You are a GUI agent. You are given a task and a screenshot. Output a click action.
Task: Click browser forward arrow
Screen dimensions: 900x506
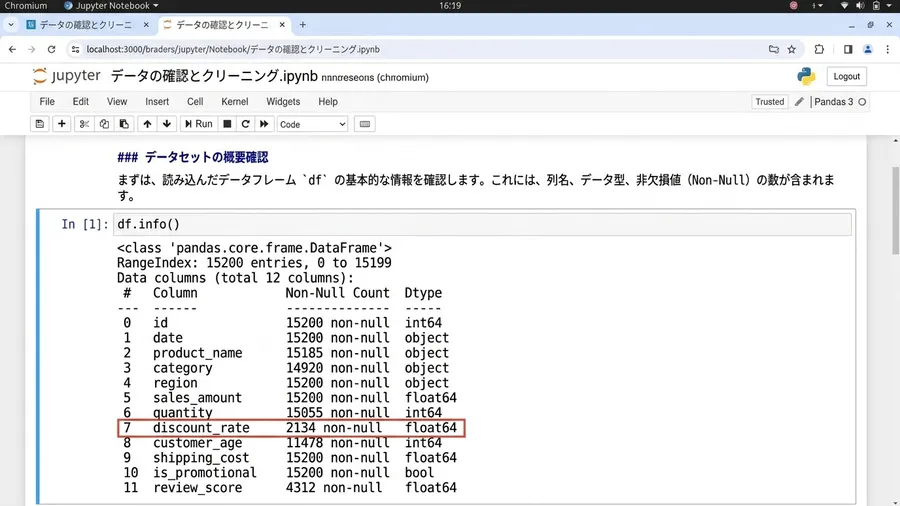coord(32,49)
